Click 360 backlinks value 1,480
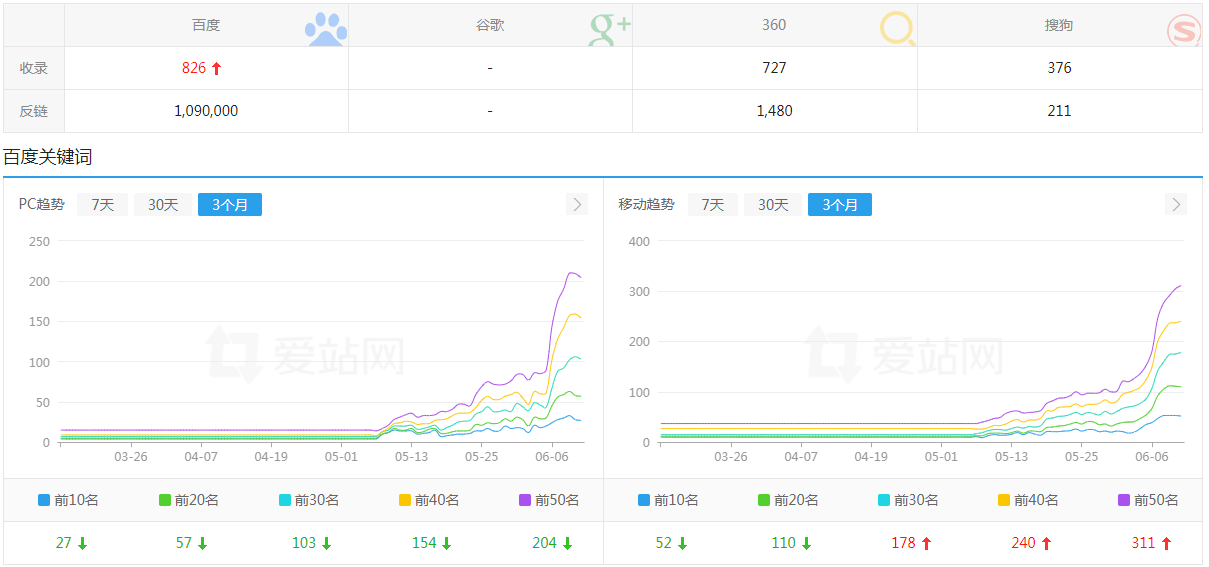 click(x=775, y=111)
